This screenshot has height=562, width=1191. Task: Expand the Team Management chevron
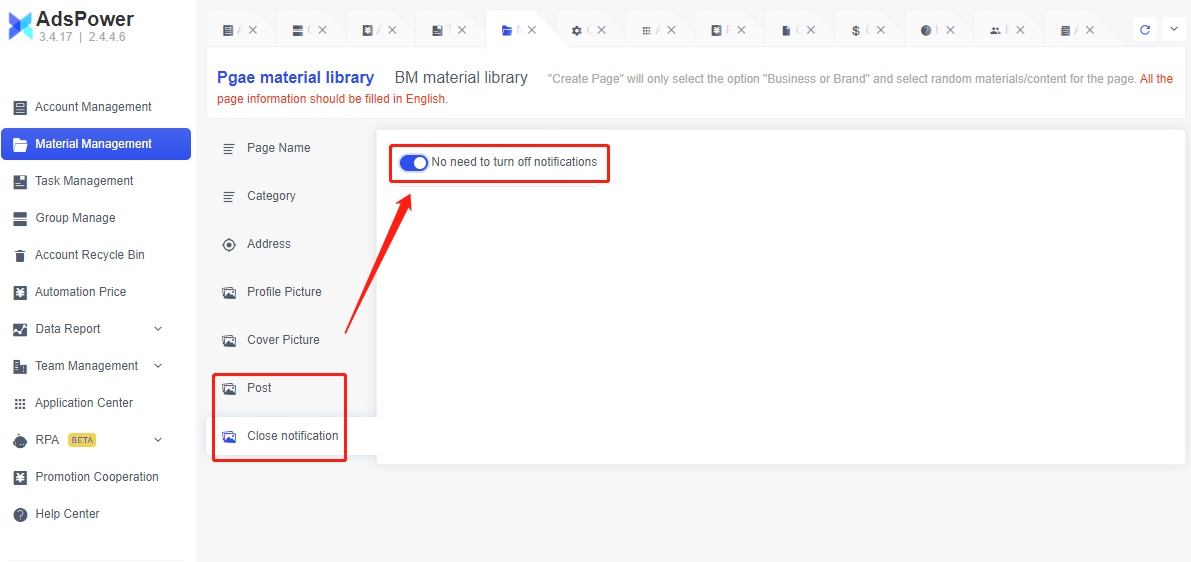tap(158, 366)
